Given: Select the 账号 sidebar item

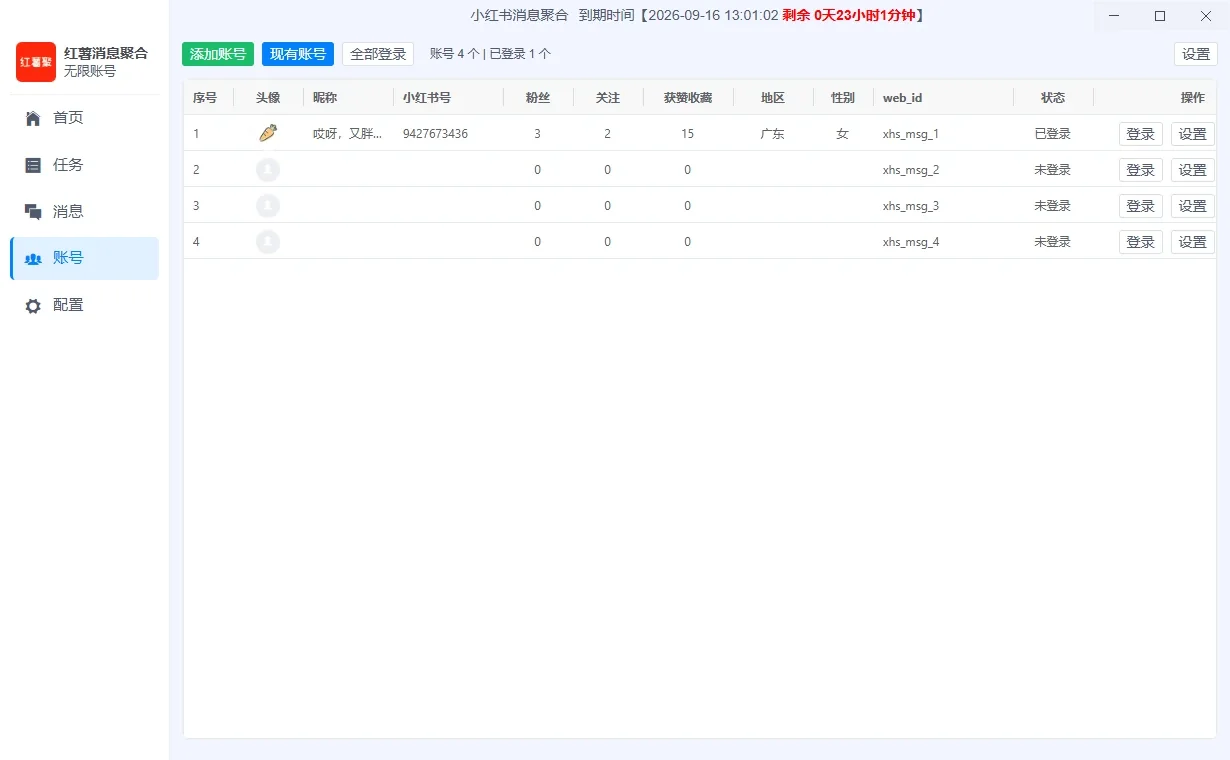Looking at the screenshot, I should (x=84, y=258).
